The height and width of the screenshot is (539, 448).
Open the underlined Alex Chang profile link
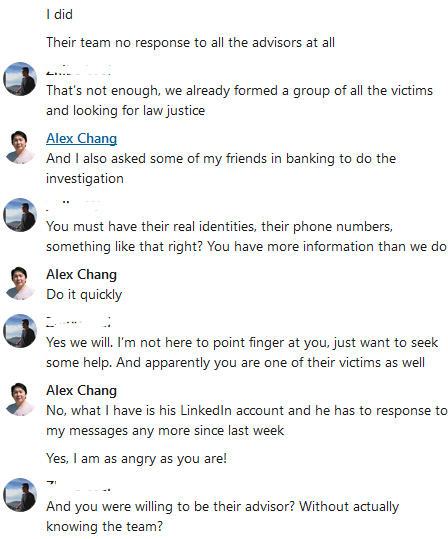click(x=81, y=139)
